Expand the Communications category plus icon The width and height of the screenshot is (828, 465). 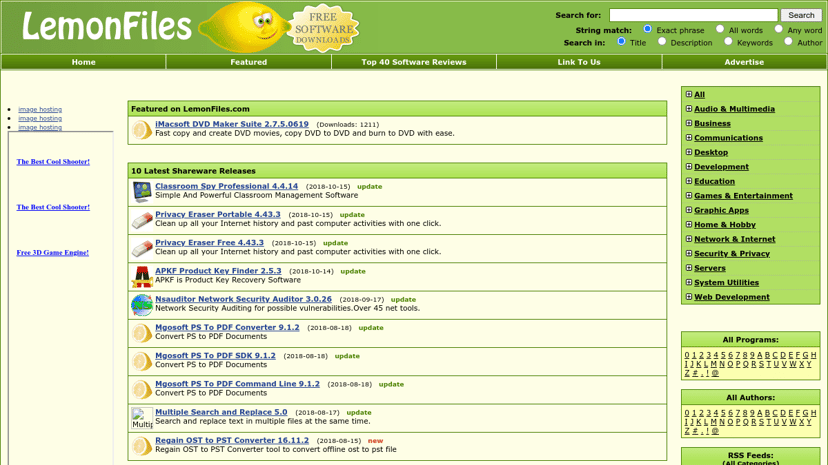689,138
